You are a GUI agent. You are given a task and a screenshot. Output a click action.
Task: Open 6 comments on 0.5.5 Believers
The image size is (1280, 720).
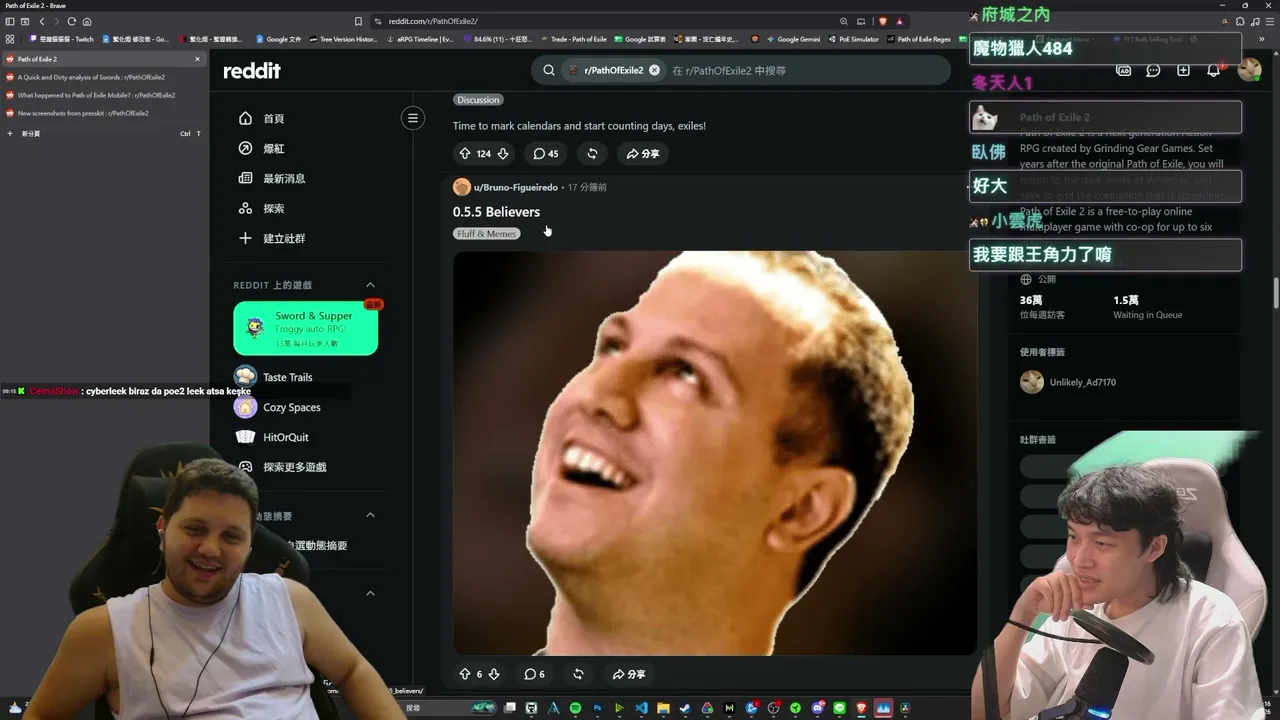point(535,674)
